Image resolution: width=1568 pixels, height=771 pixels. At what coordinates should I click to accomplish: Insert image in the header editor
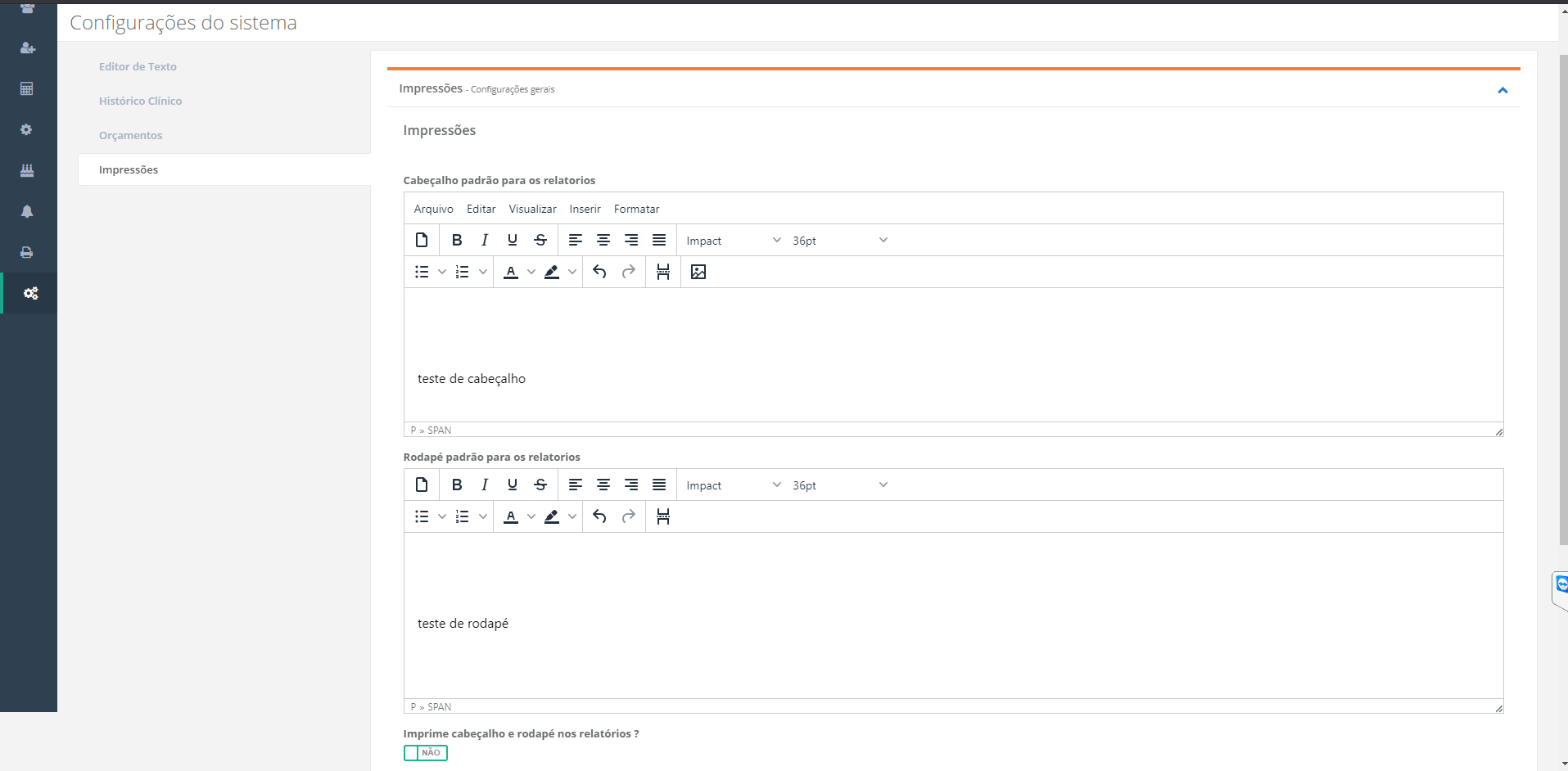698,272
